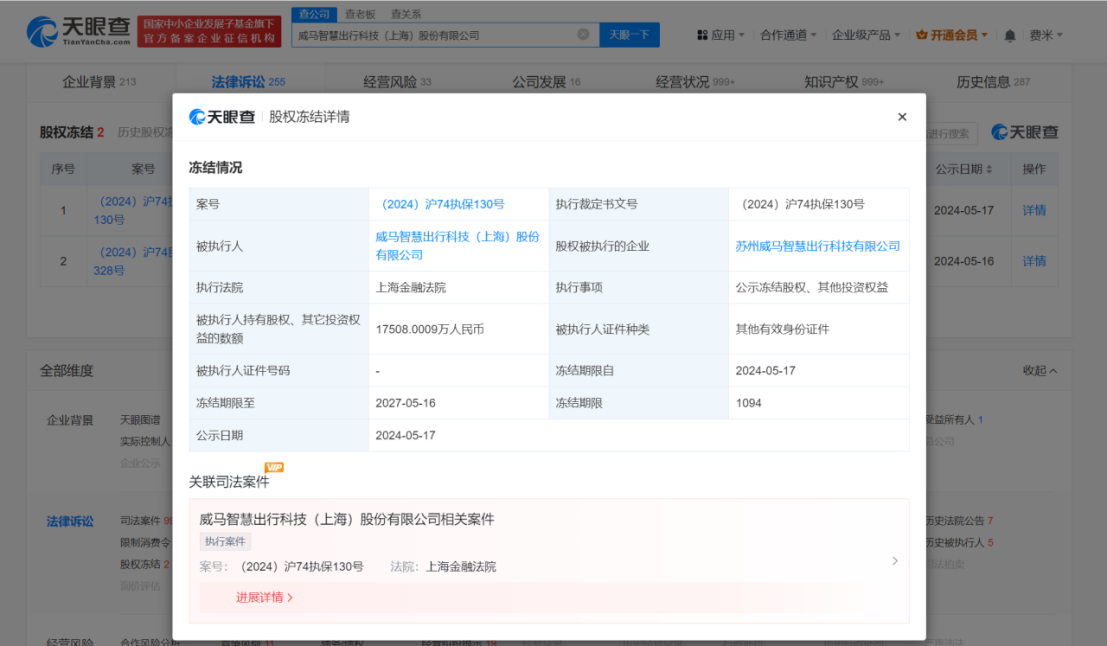
Task: Click the company name search input field
Action: (435, 35)
